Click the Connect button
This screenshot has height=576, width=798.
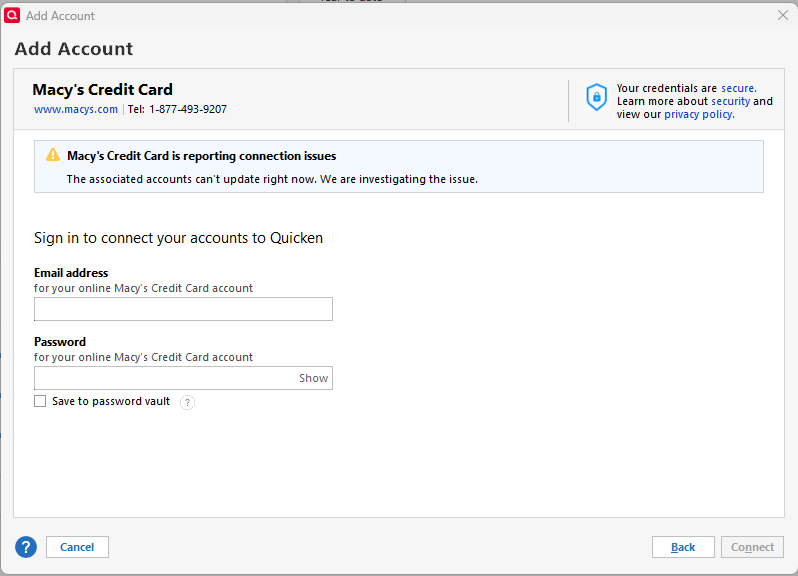[x=752, y=547]
